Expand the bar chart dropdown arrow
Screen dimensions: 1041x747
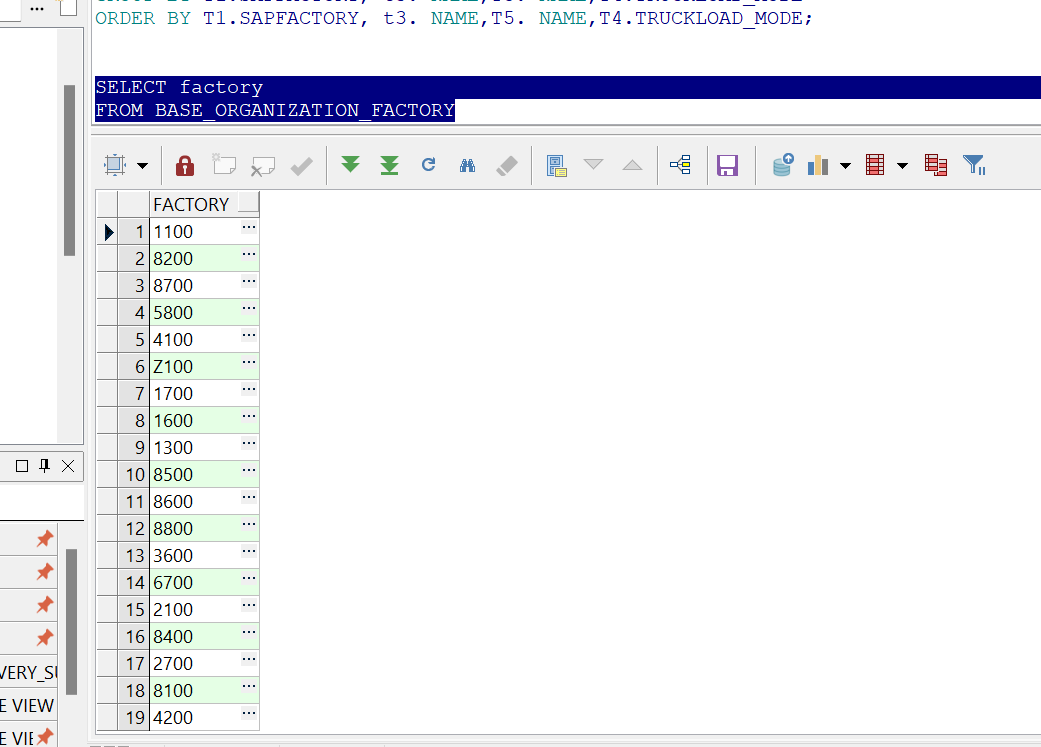(x=845, y=166)
